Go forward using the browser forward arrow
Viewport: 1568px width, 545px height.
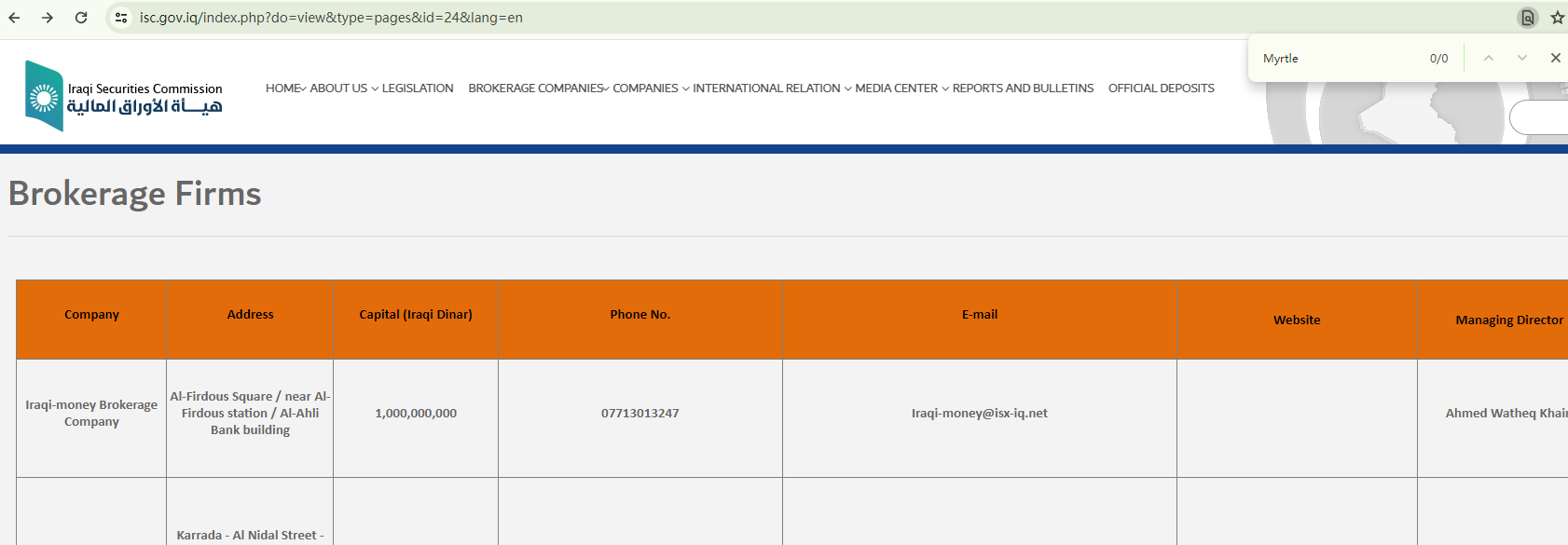[48, 18]
